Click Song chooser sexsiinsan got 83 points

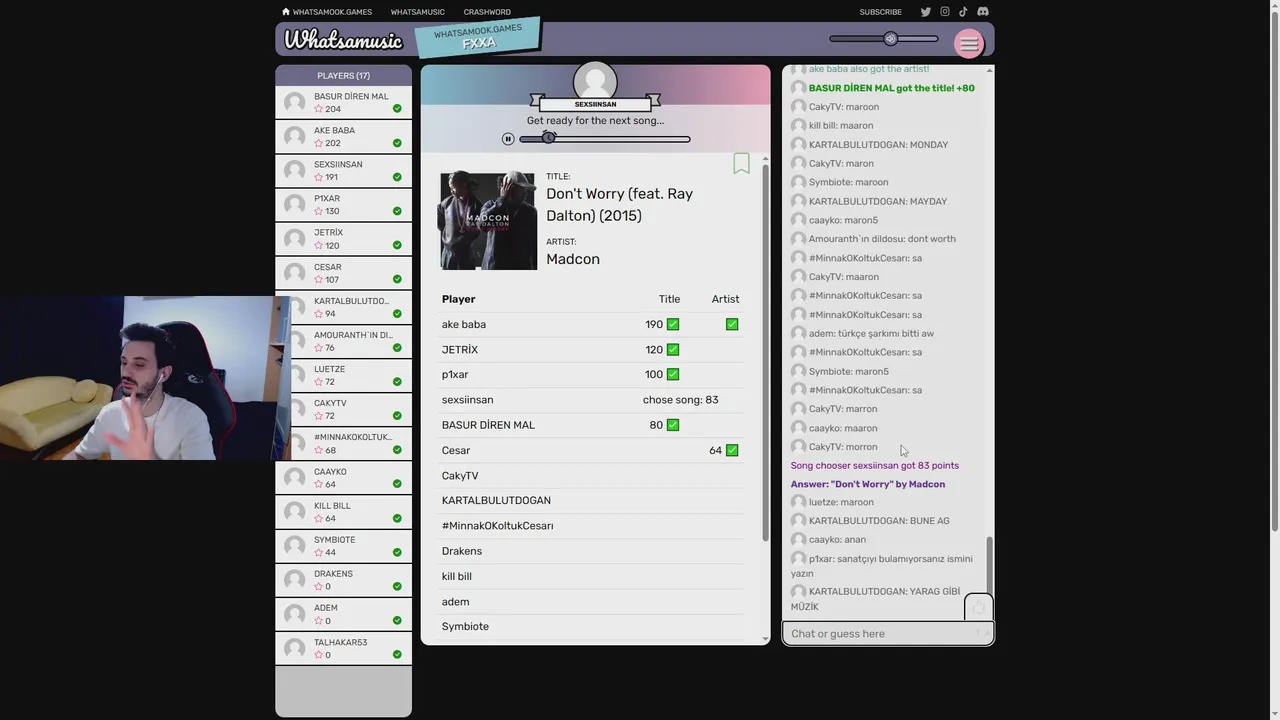click(875, 465)
